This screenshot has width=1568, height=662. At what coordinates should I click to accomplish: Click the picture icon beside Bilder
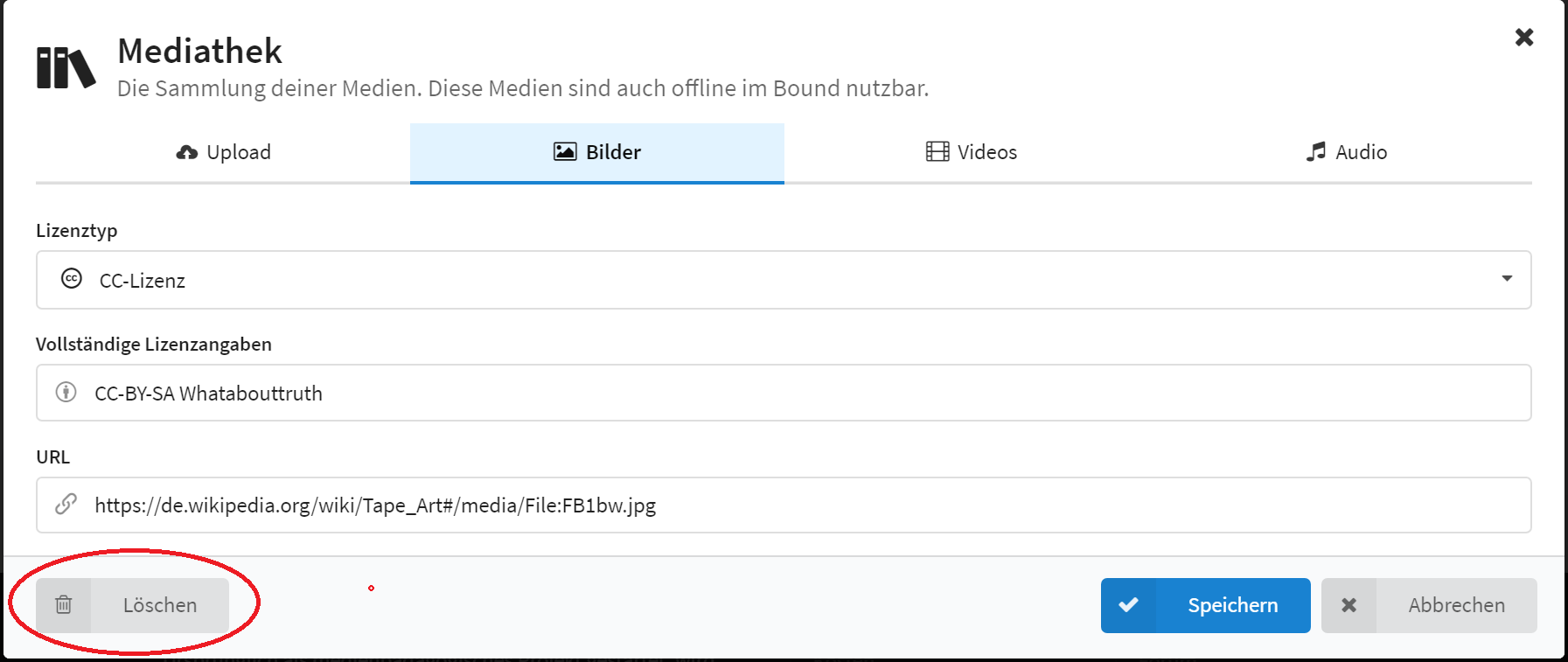[565, 152]
